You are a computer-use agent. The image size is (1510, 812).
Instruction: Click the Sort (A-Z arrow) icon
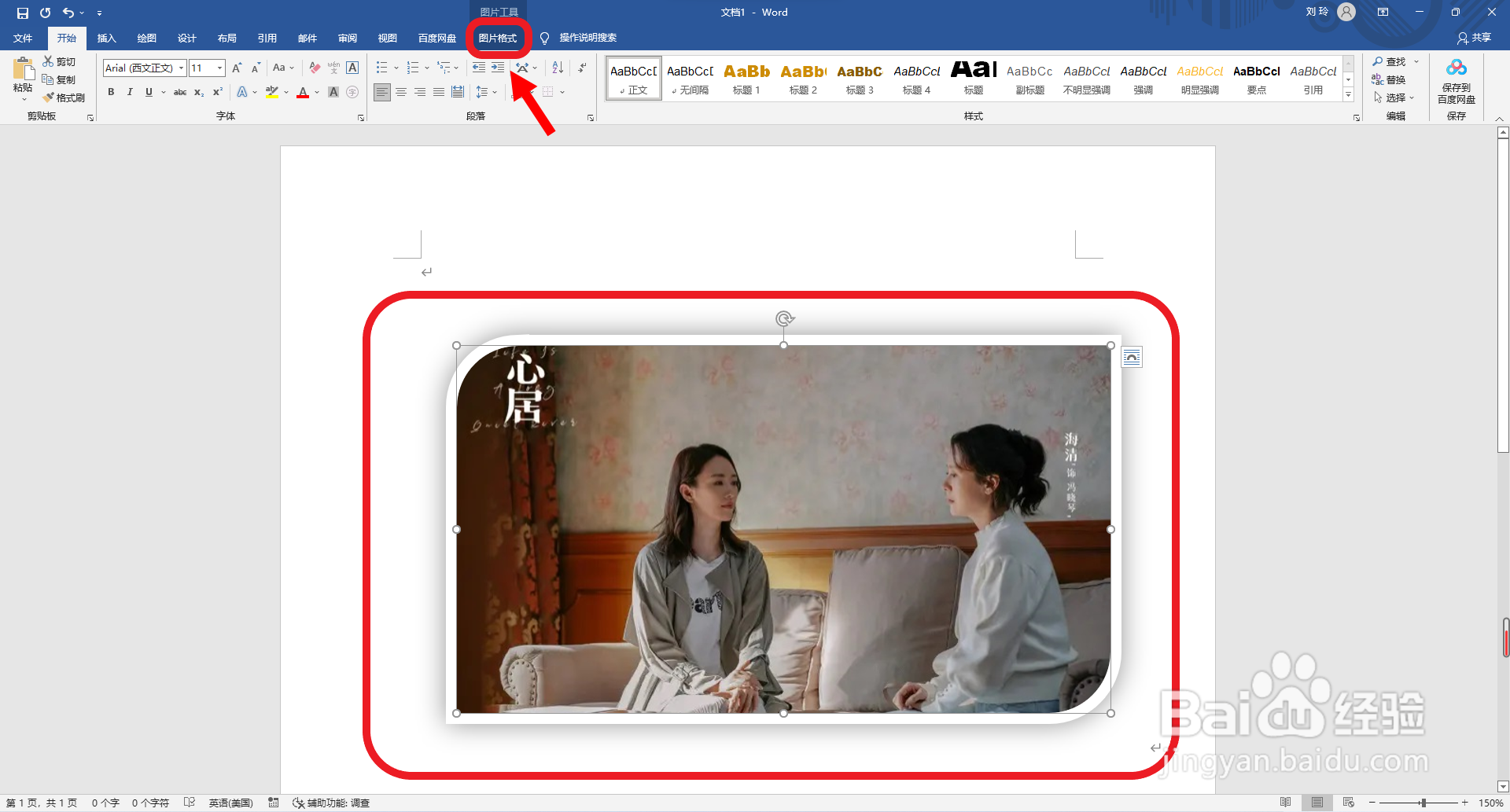558,68
